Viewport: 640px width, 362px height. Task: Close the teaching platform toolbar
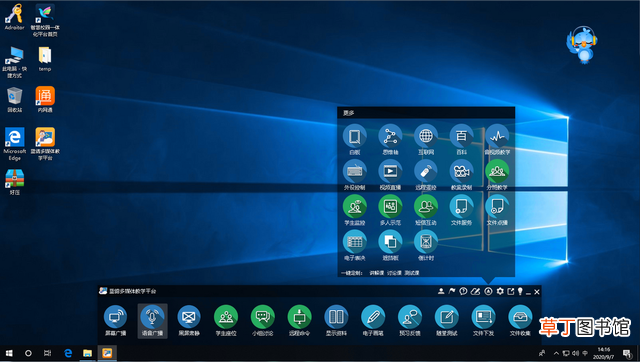coord(537,292)
